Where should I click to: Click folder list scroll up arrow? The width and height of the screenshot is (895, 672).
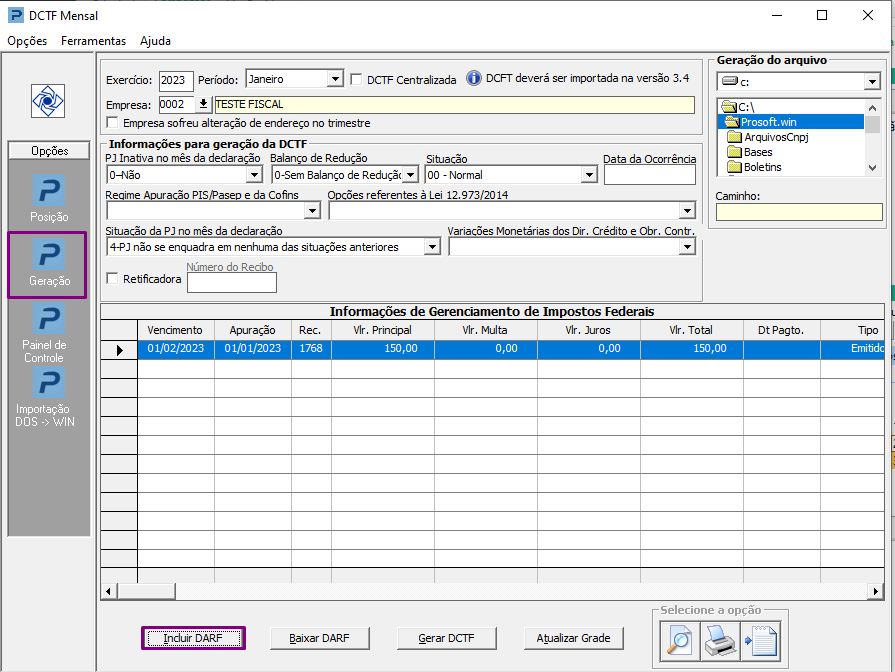(872, 107)
